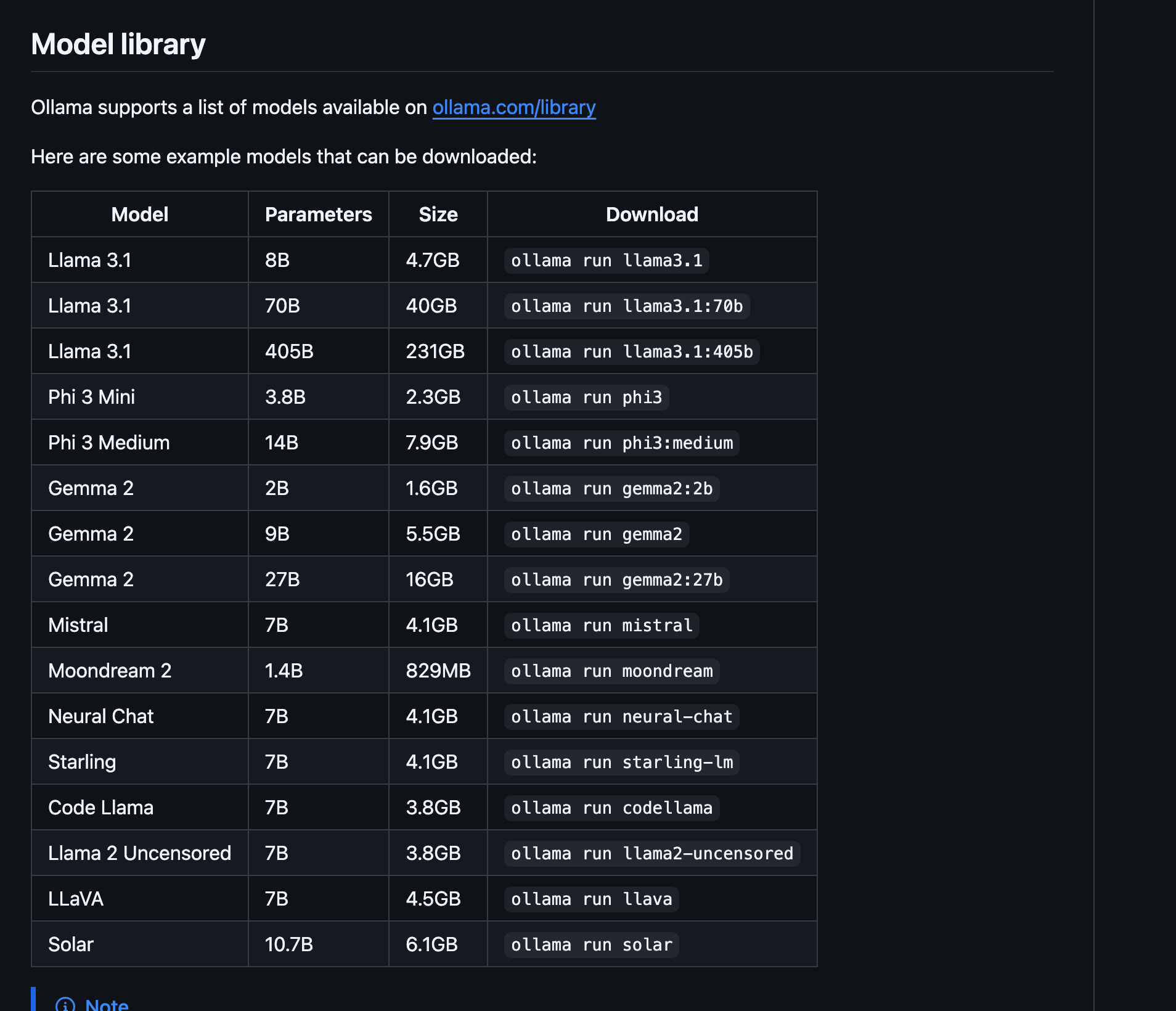Image resolution: width=1176 pixels, height=1011 pixels.
Task: Click the Note info icon
Action: (x=65, y=1005)
